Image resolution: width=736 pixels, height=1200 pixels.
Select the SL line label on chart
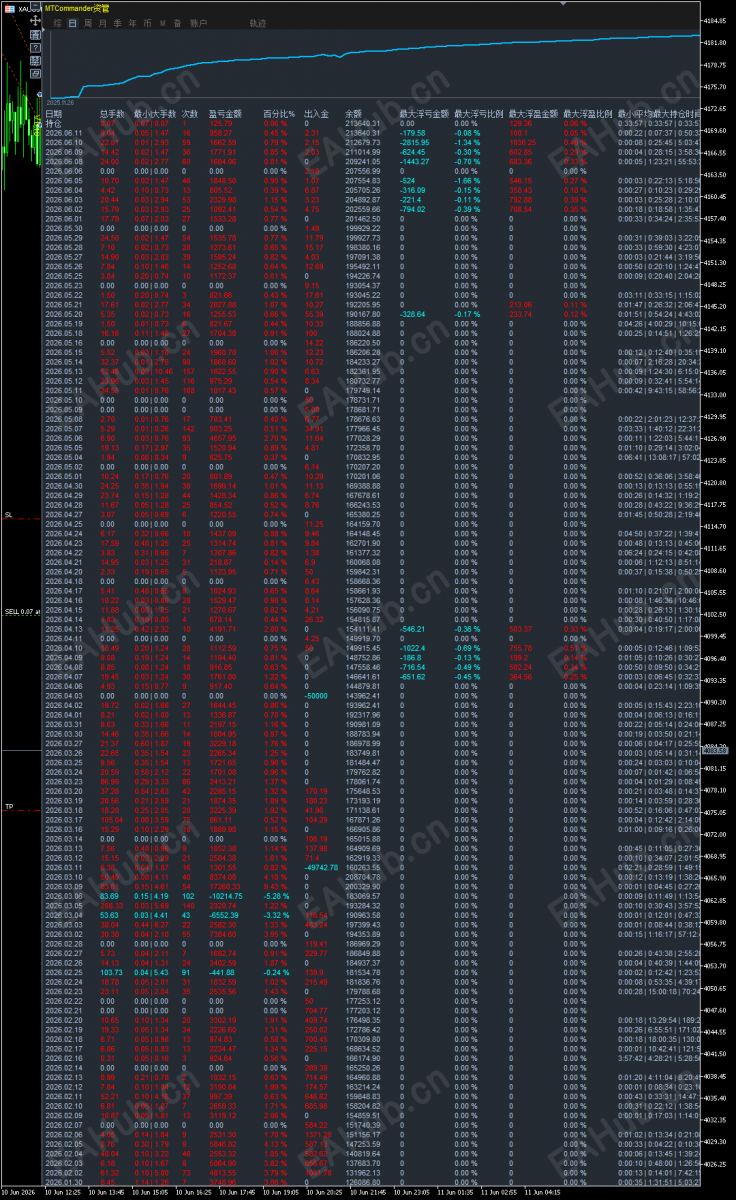[8, 514]
